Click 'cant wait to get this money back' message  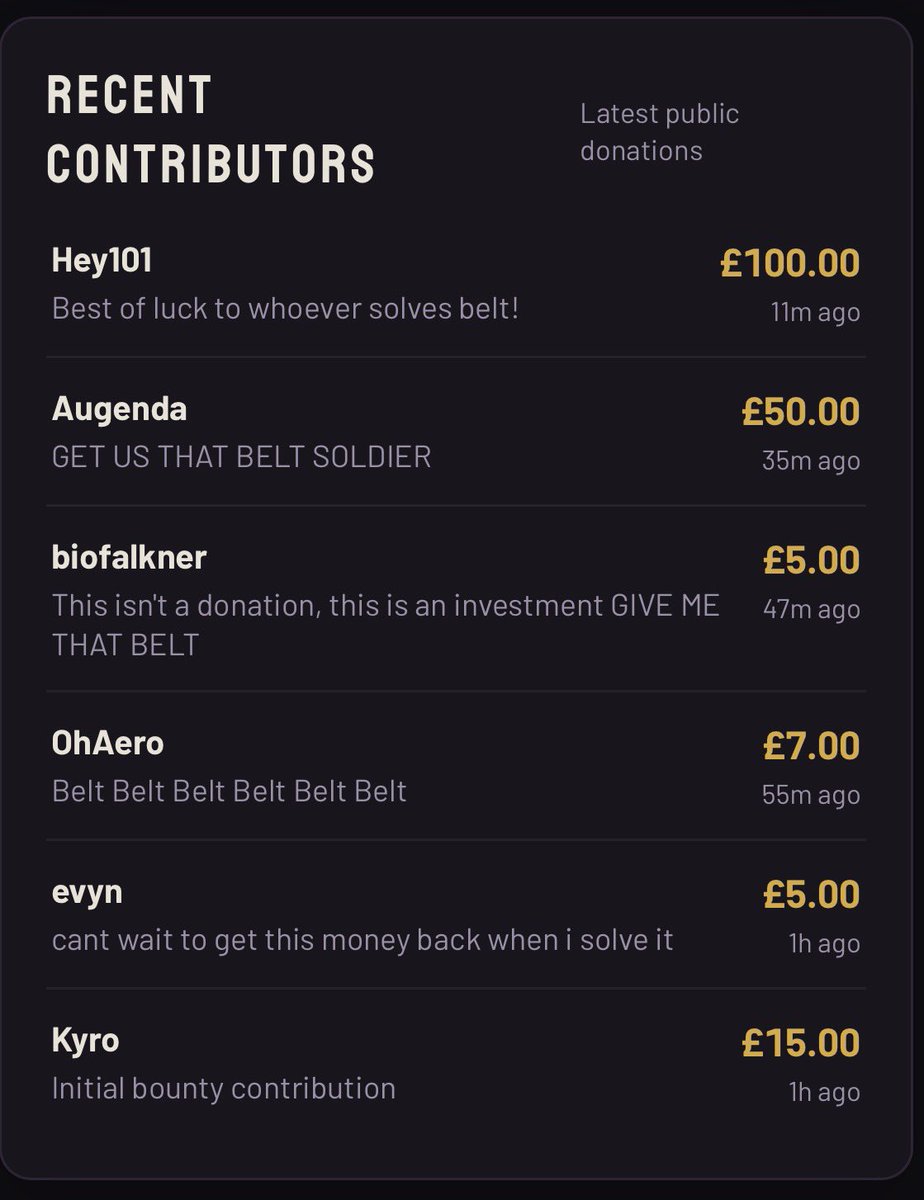pos(362,940)
